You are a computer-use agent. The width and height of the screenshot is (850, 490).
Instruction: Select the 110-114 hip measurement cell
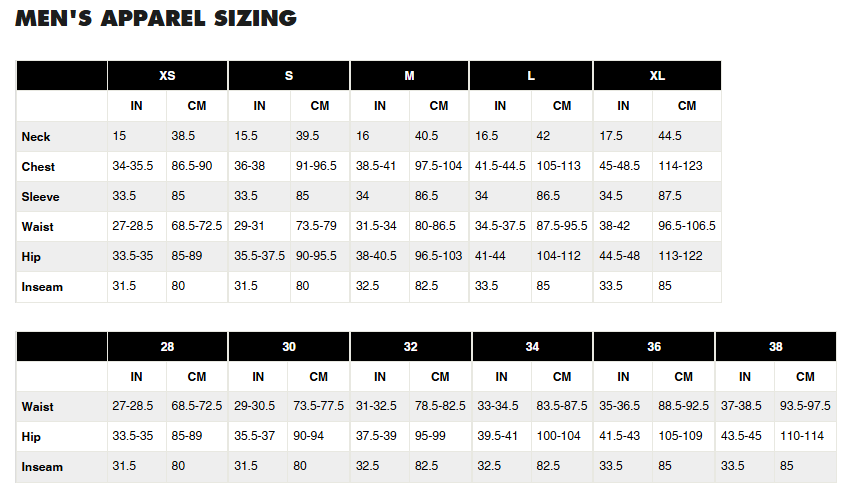point(802,437)
